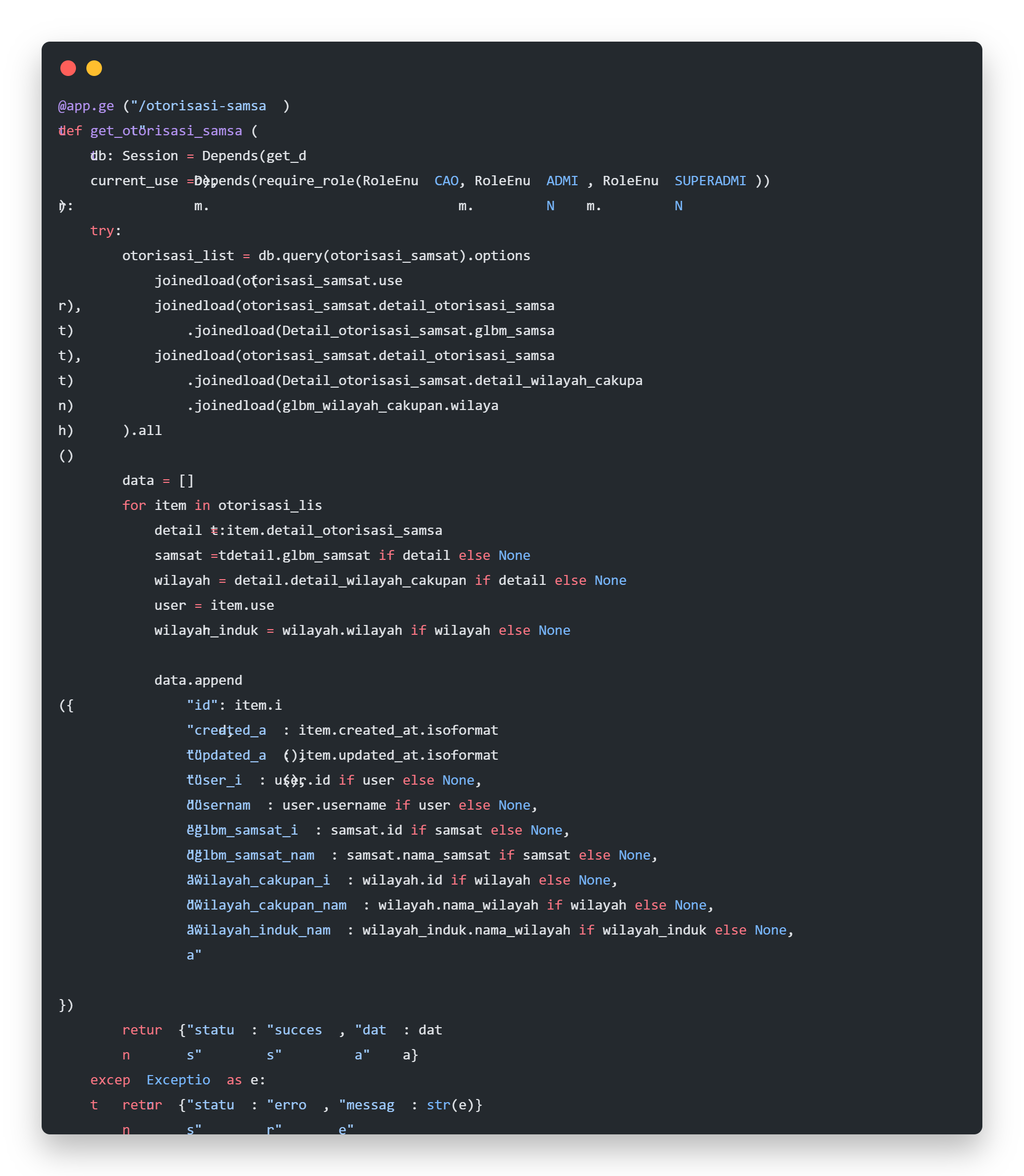Select the get_otorisasi_samsa function name

(165, 131)
